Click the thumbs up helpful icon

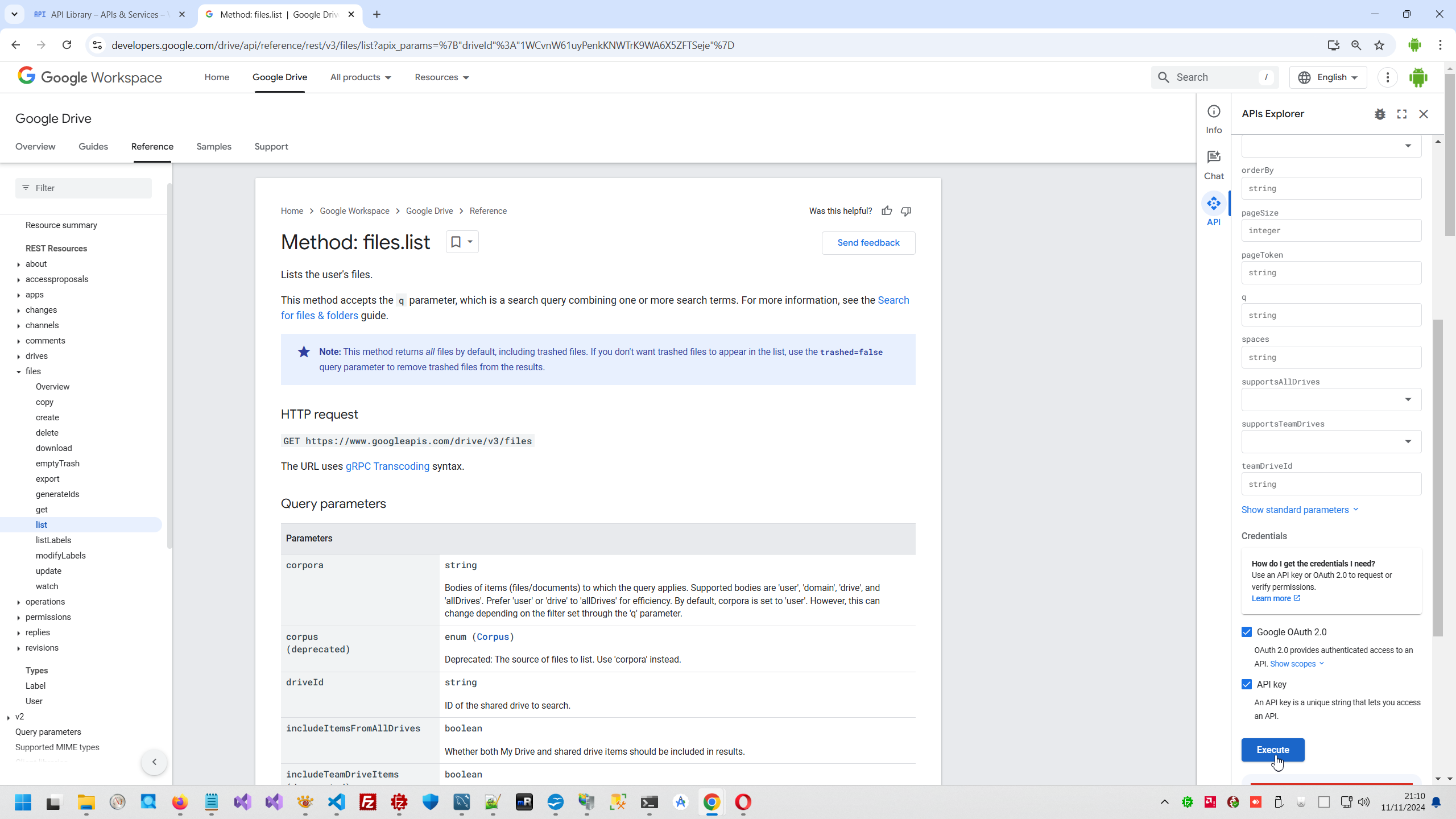887,211
